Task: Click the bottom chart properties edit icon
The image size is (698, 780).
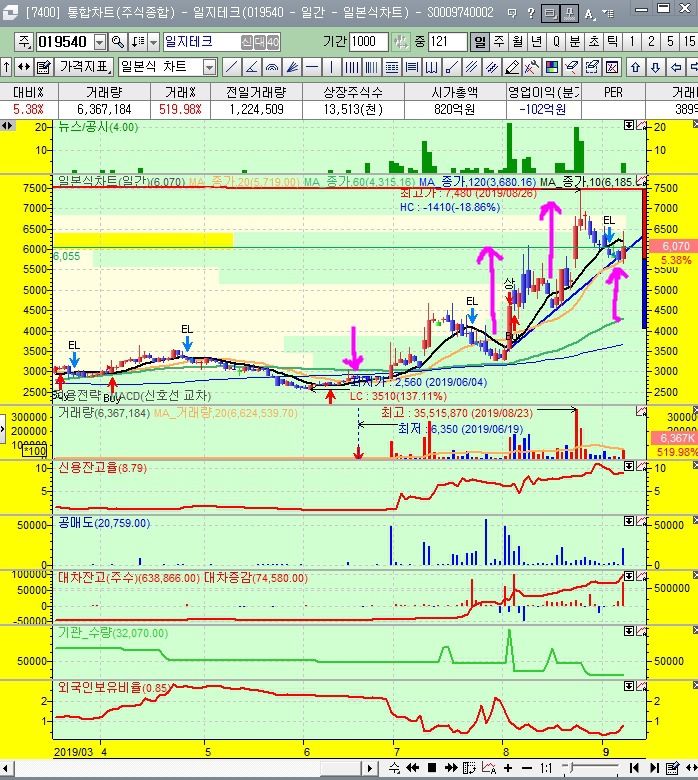Action: (x=673, y=768)
